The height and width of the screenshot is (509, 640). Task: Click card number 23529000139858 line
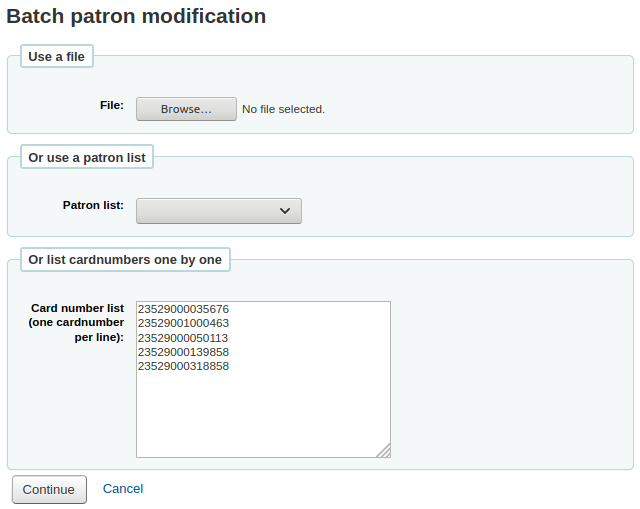(x=183, y=352)
